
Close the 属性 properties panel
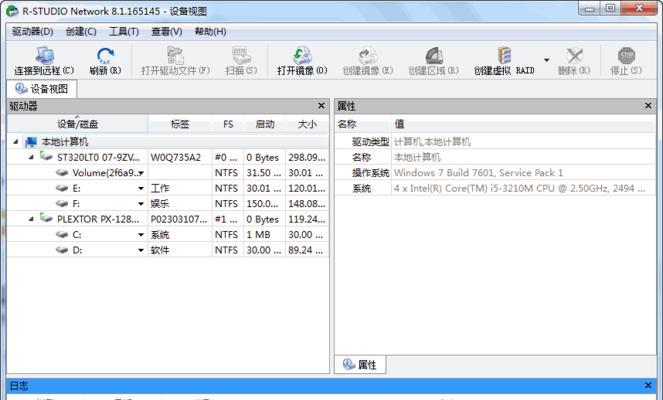[x=648, y=106]
